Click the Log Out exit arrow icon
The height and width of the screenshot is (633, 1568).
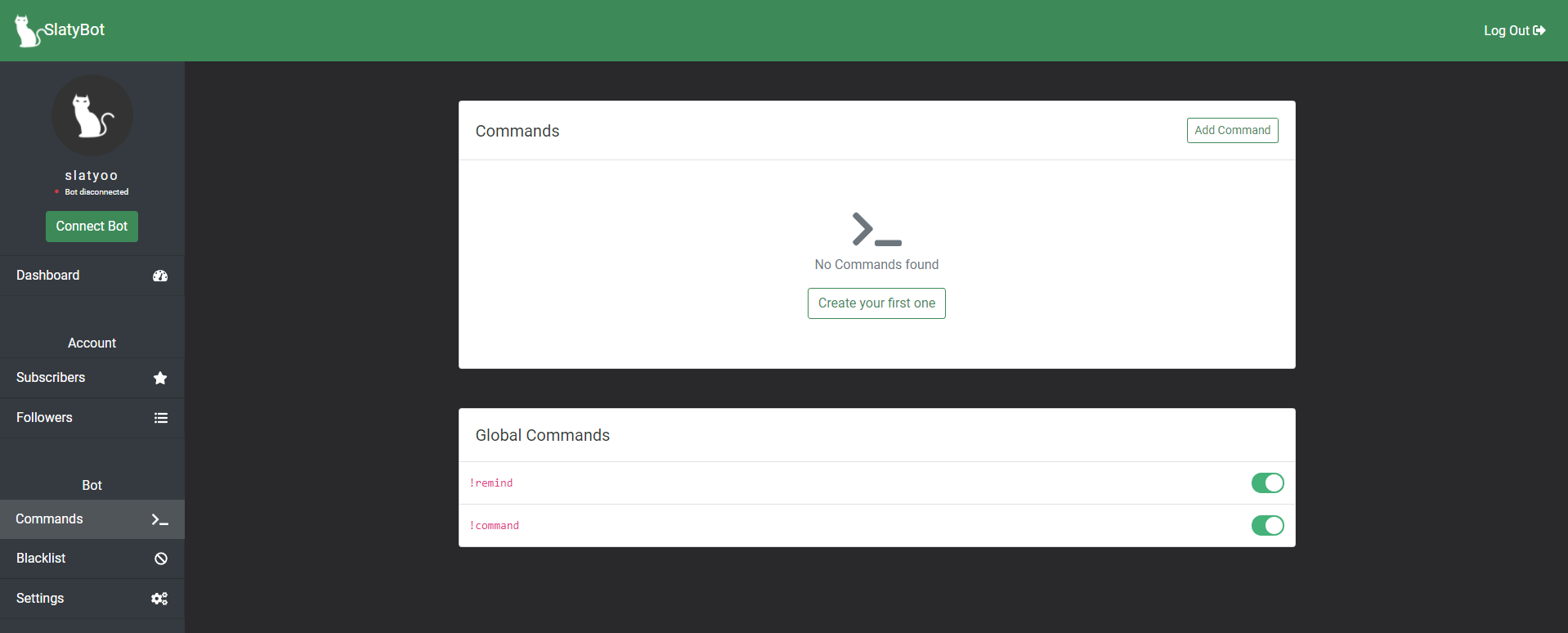pyautogui.click(x=1539, y=30)
